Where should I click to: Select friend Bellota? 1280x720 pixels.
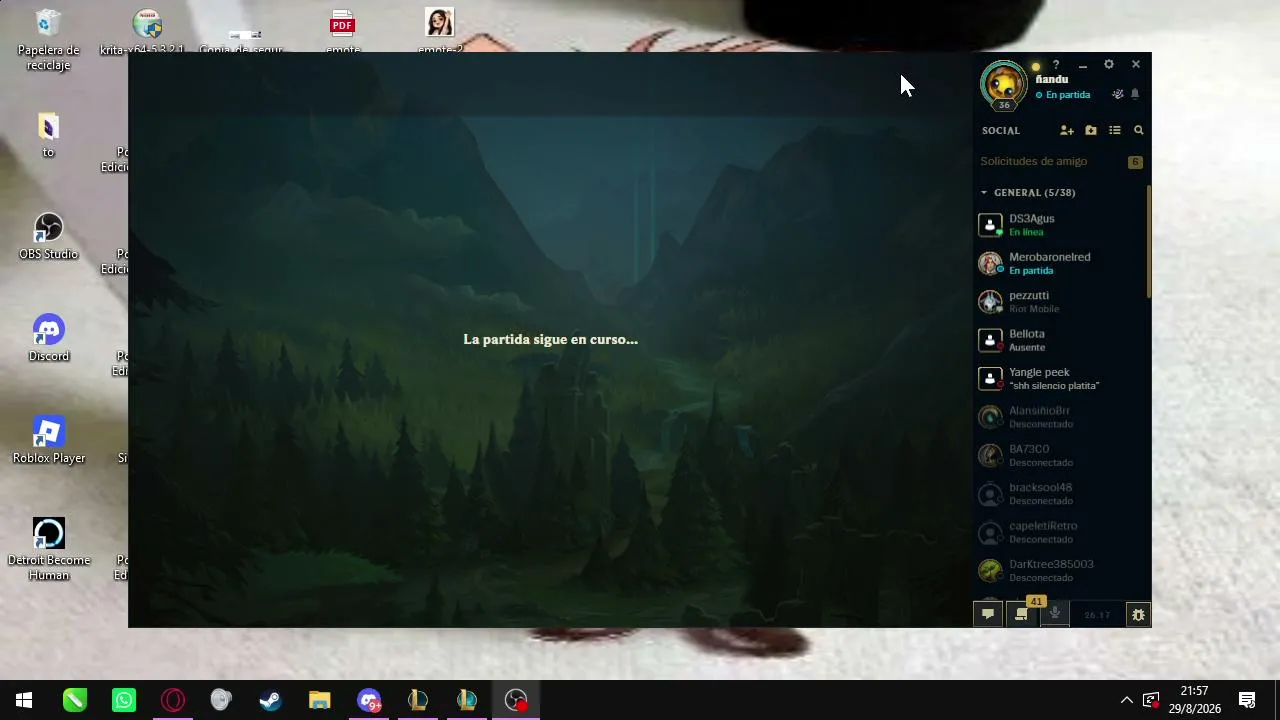pos(1060,340)
